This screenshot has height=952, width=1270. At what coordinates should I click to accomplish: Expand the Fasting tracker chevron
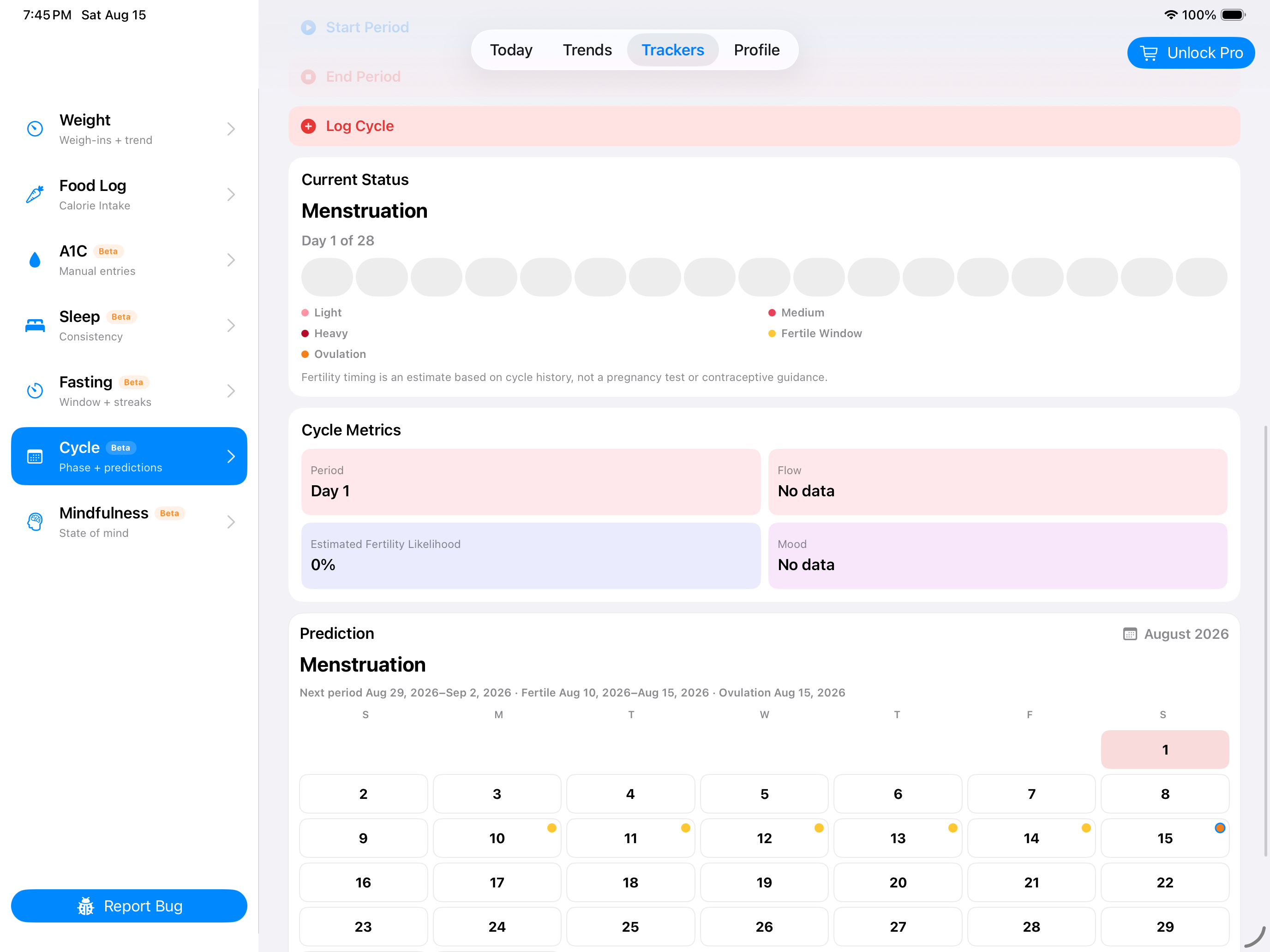231,391
